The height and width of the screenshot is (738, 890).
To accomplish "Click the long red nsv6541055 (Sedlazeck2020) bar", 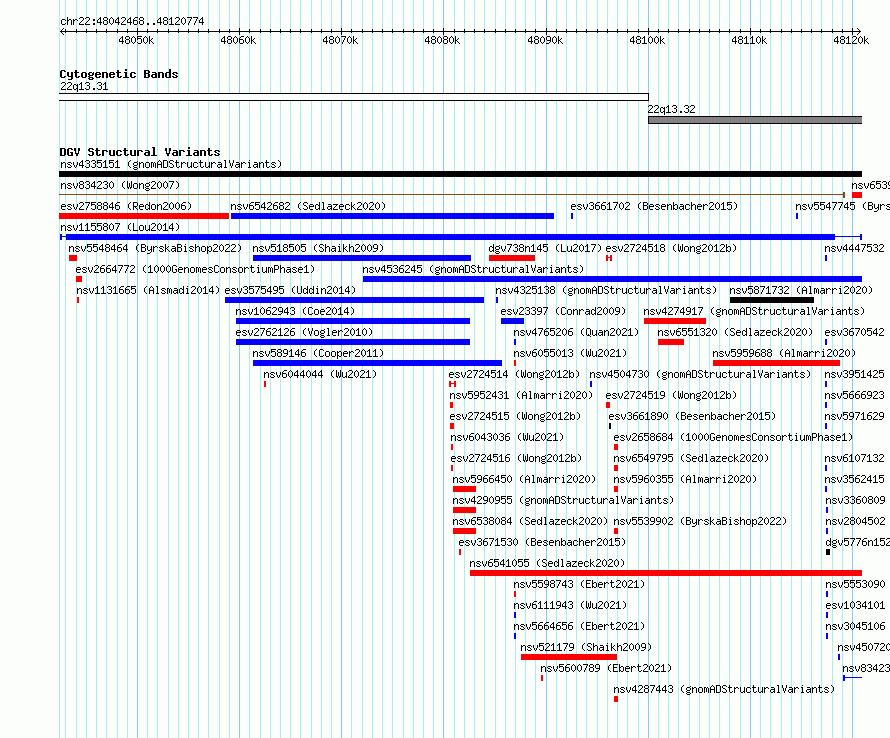I will 666,573.
